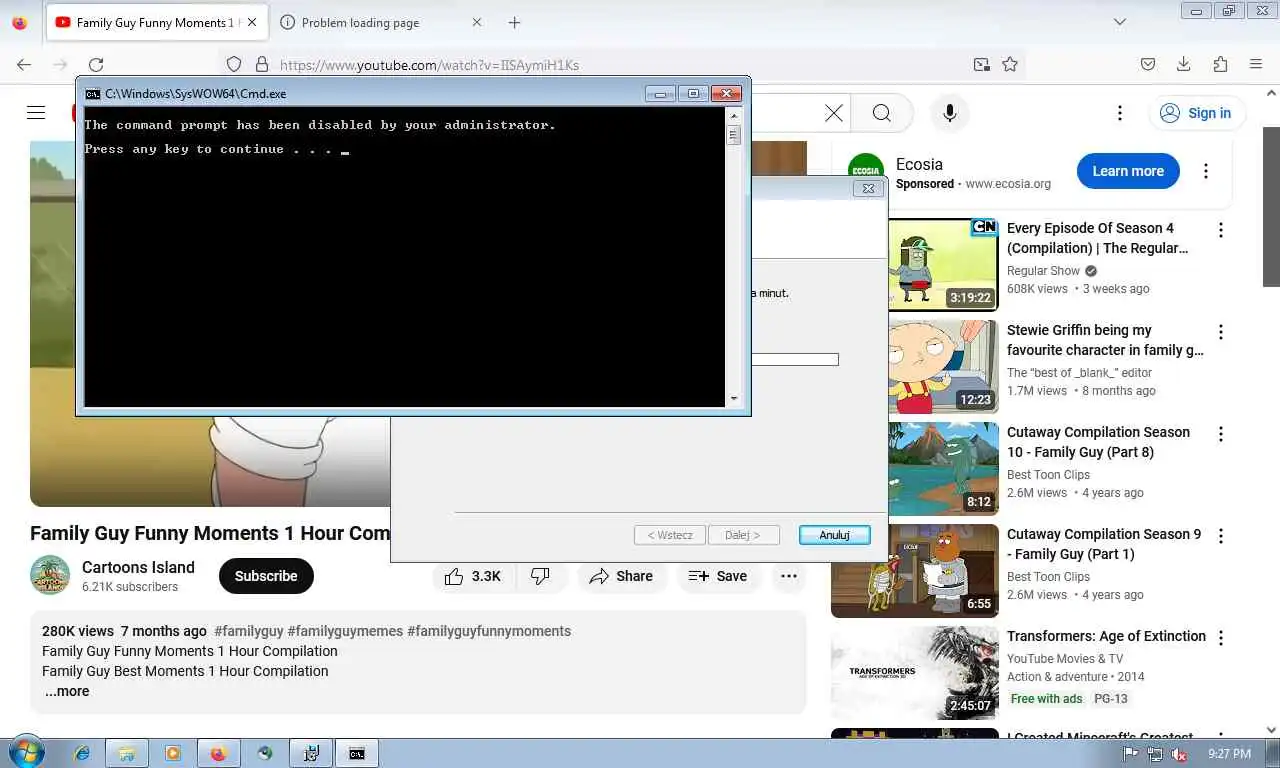Click Learn more on Ecosia ad
This screenshot has width=1280, height=768.
tap(1128, 171)
